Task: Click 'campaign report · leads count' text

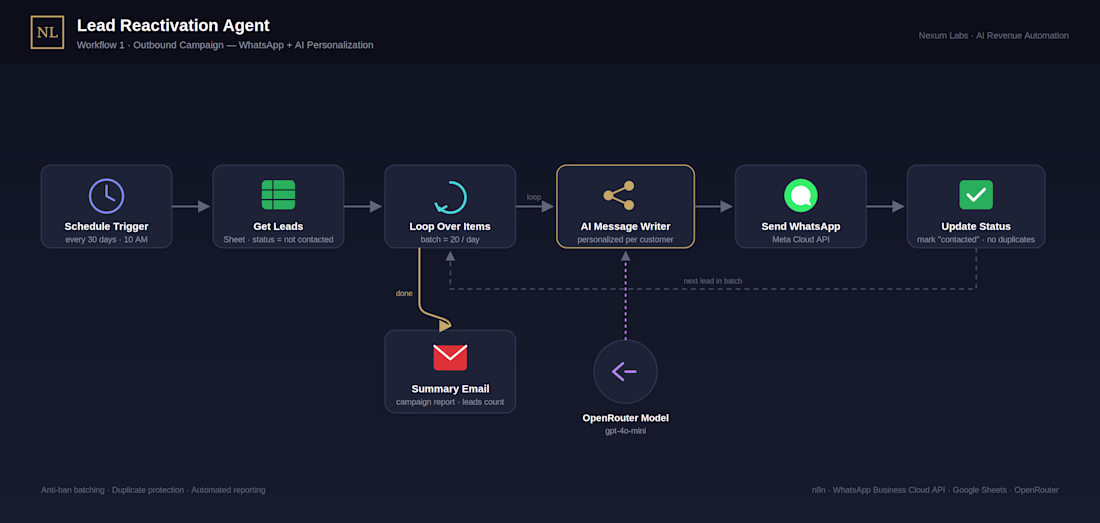Action: [450, 402]
